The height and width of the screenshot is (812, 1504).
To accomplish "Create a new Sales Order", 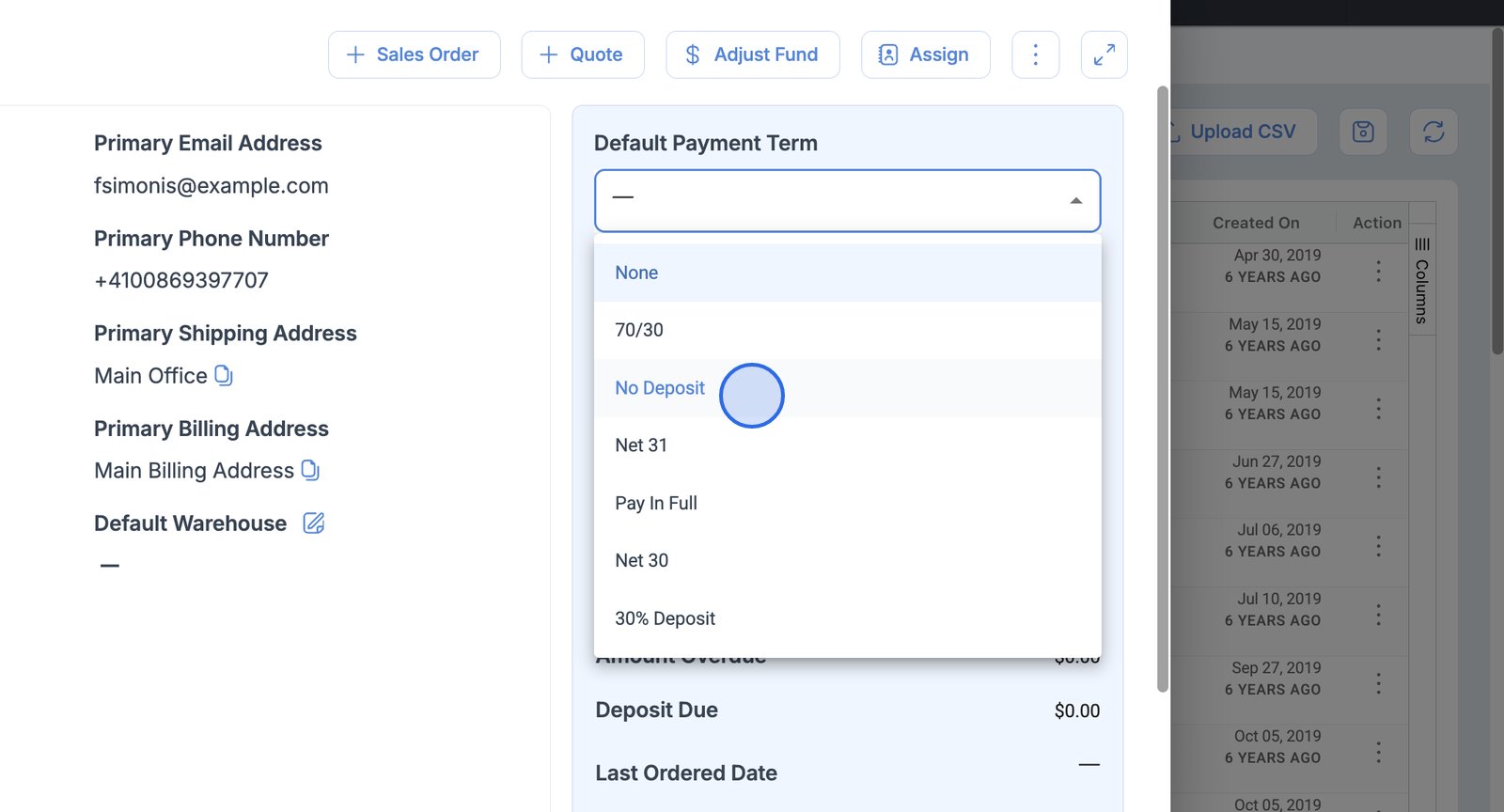I will pos(414,55).
